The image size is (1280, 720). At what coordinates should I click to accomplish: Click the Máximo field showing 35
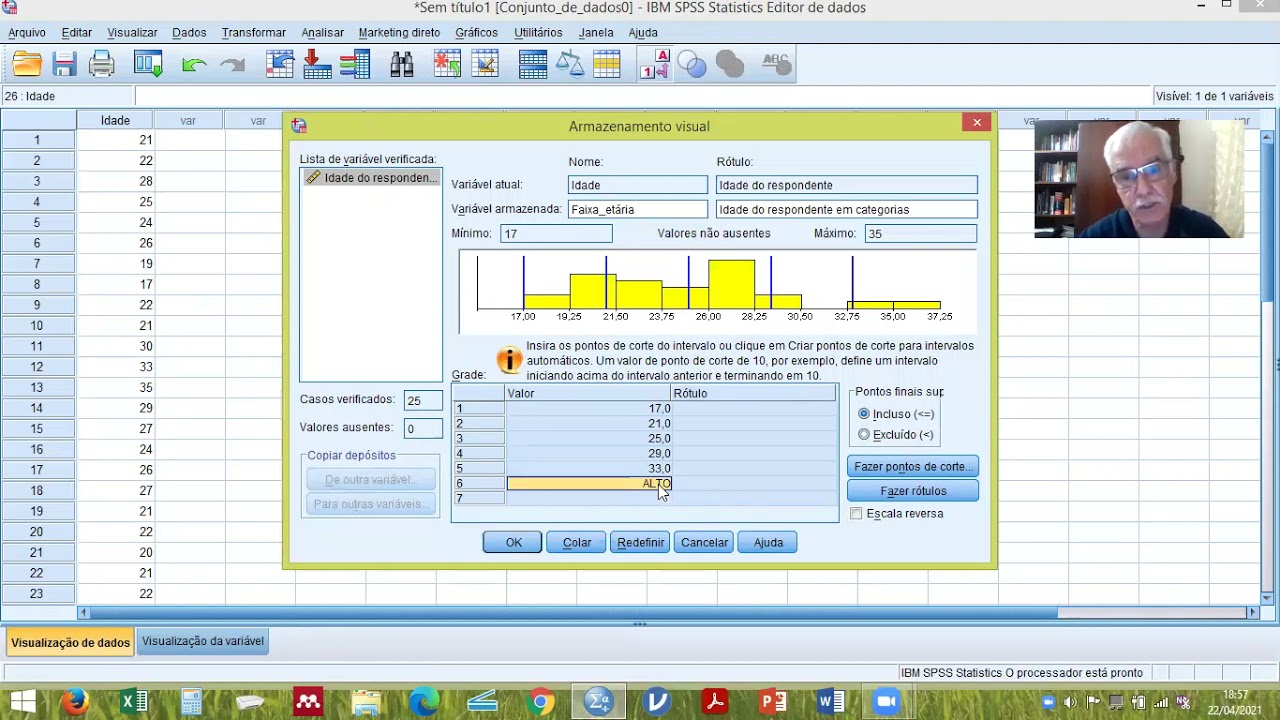tap(920, 233)
